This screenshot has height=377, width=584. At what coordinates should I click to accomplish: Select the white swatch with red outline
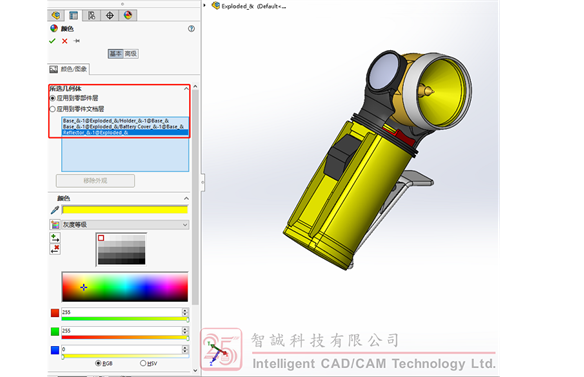[101, 238]
